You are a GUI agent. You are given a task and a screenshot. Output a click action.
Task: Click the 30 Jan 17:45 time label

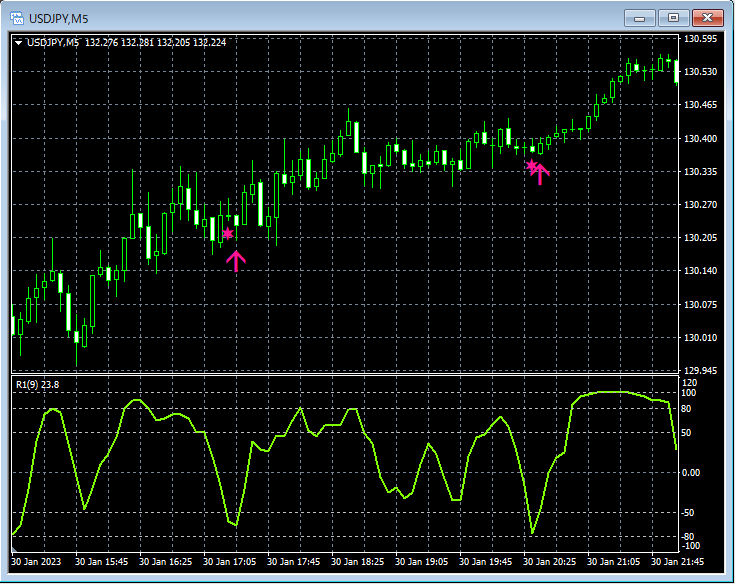click(294, 561)
